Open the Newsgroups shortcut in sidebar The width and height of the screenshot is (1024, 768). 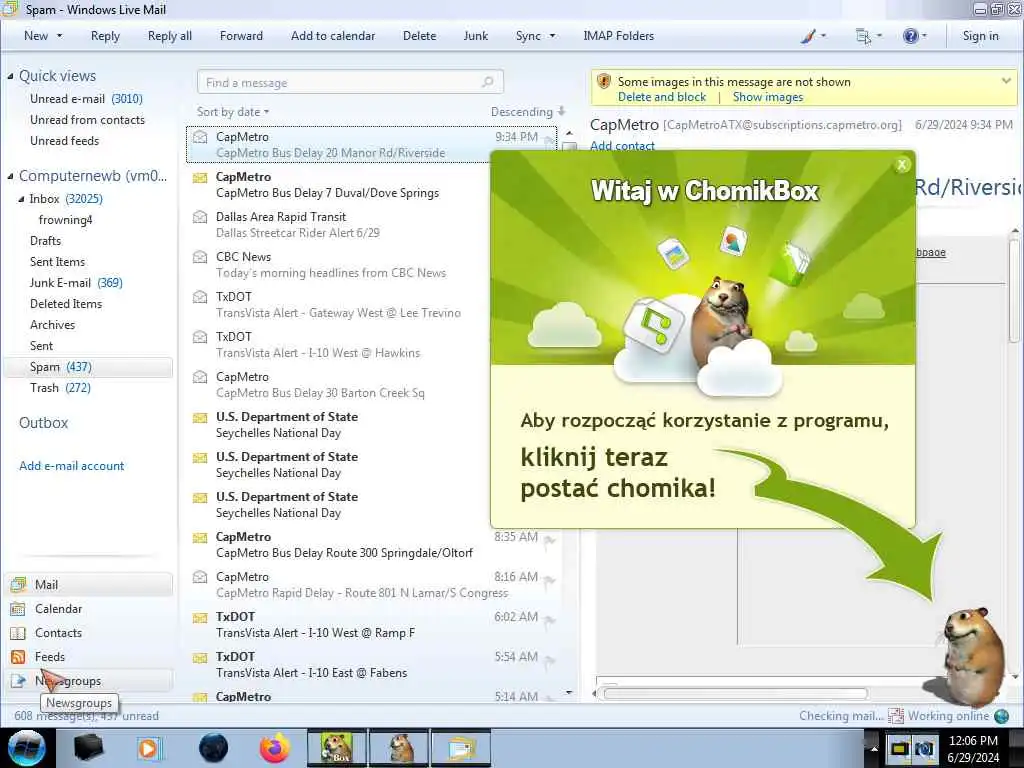[89, 680]
